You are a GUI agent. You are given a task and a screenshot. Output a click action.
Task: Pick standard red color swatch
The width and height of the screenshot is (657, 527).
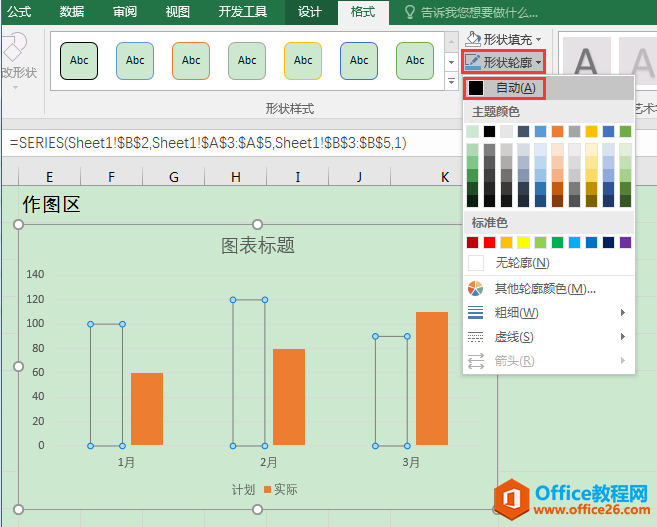tap(489, 243)
